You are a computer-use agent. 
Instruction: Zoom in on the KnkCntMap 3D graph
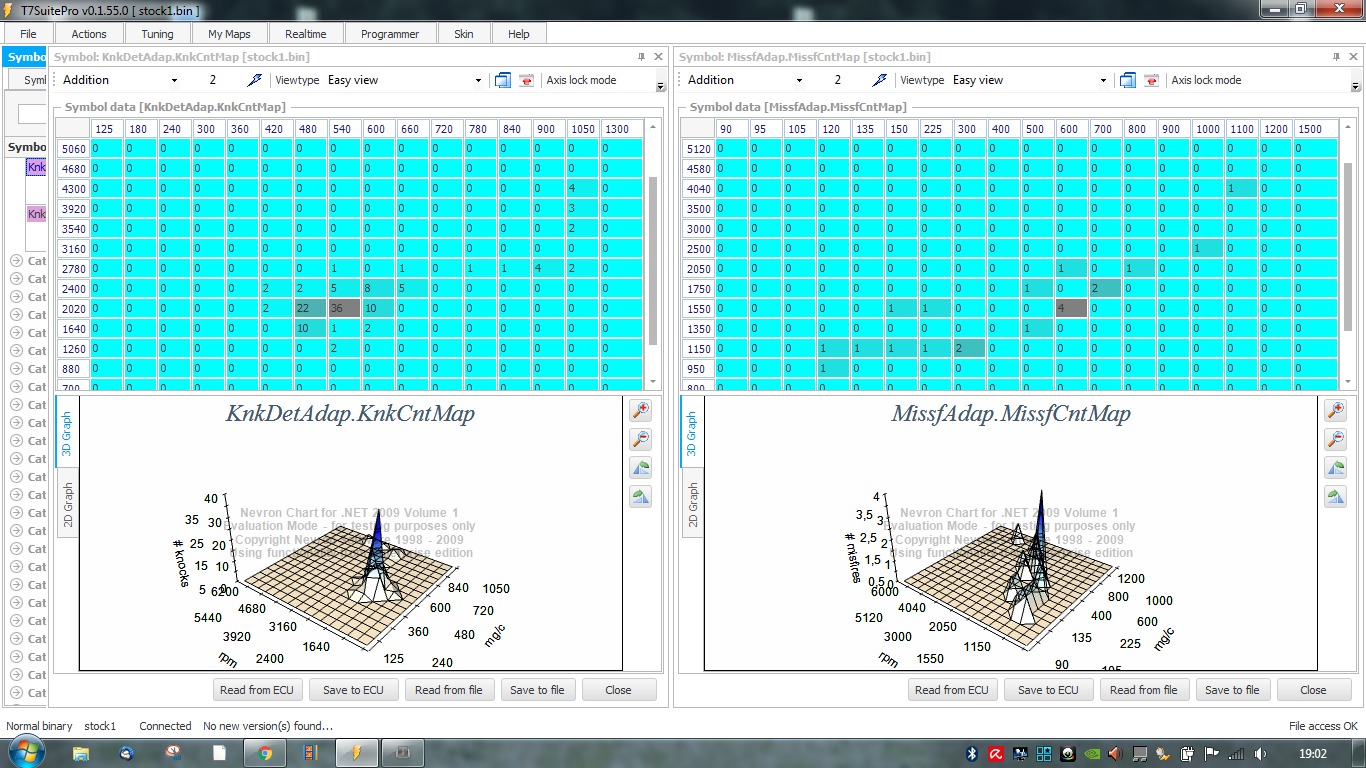point(641,410)
